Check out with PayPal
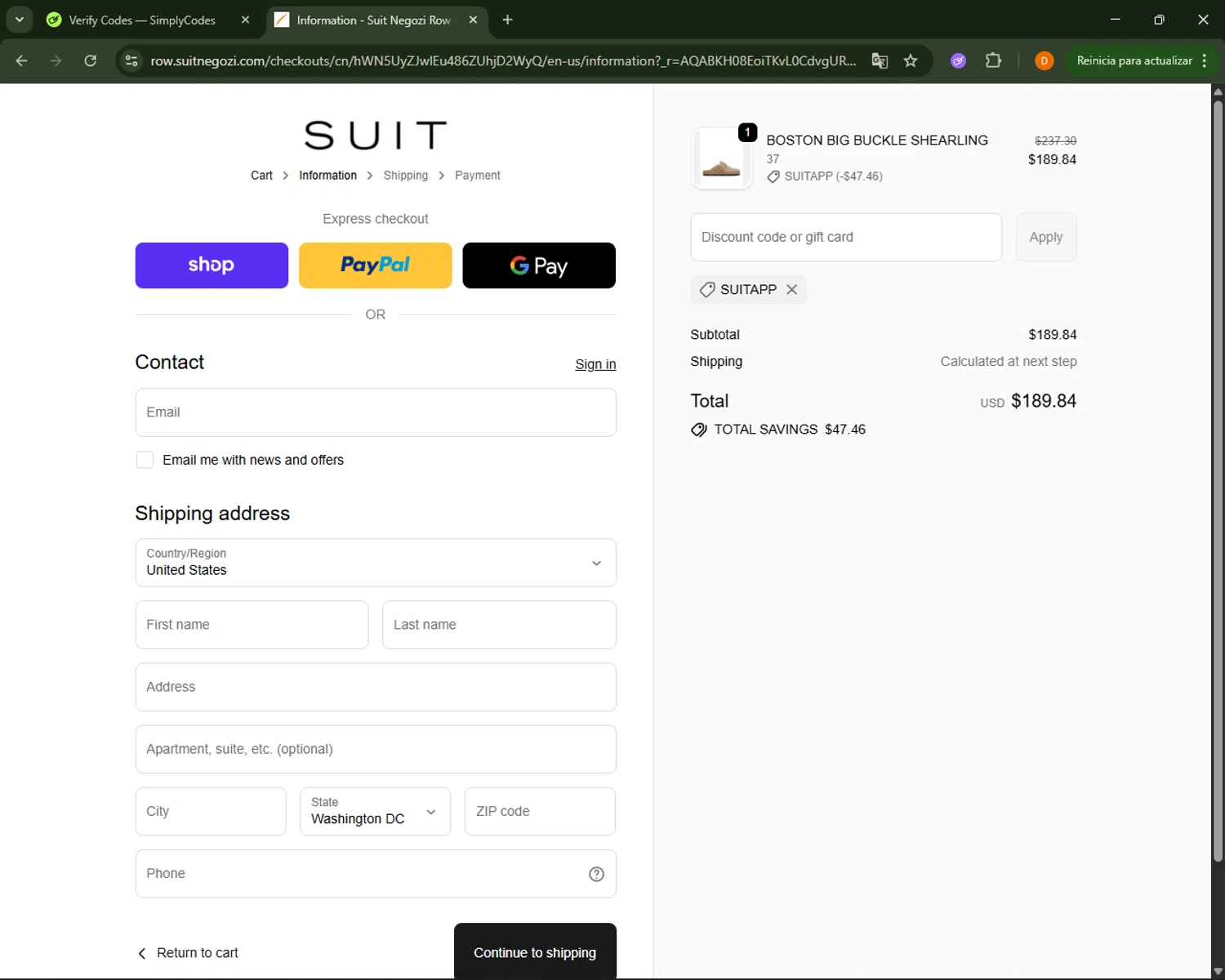This screenshot has width=1225, height=980. click(x=376, y=265)
